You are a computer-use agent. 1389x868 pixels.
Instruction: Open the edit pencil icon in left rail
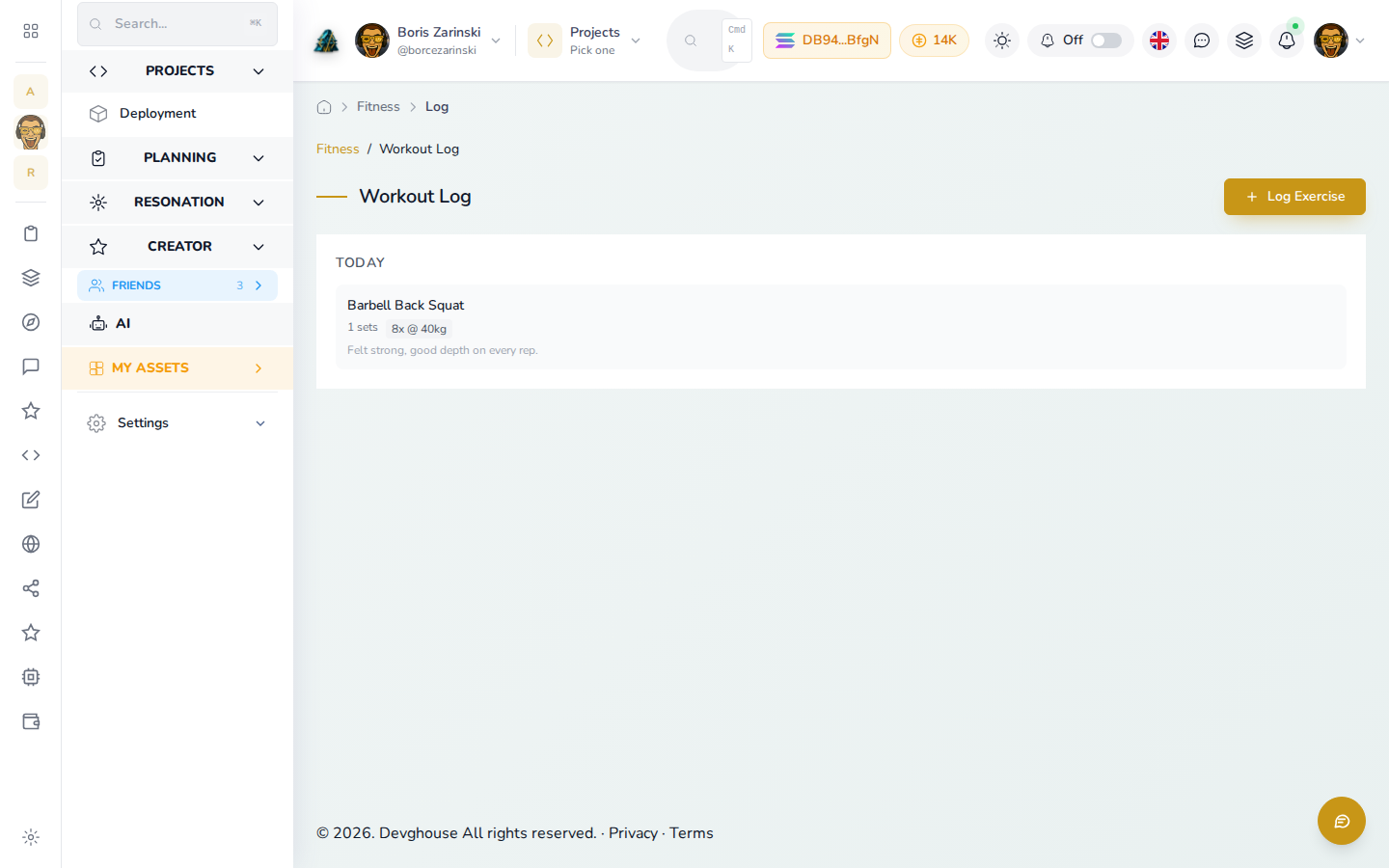tap(31, 500)
